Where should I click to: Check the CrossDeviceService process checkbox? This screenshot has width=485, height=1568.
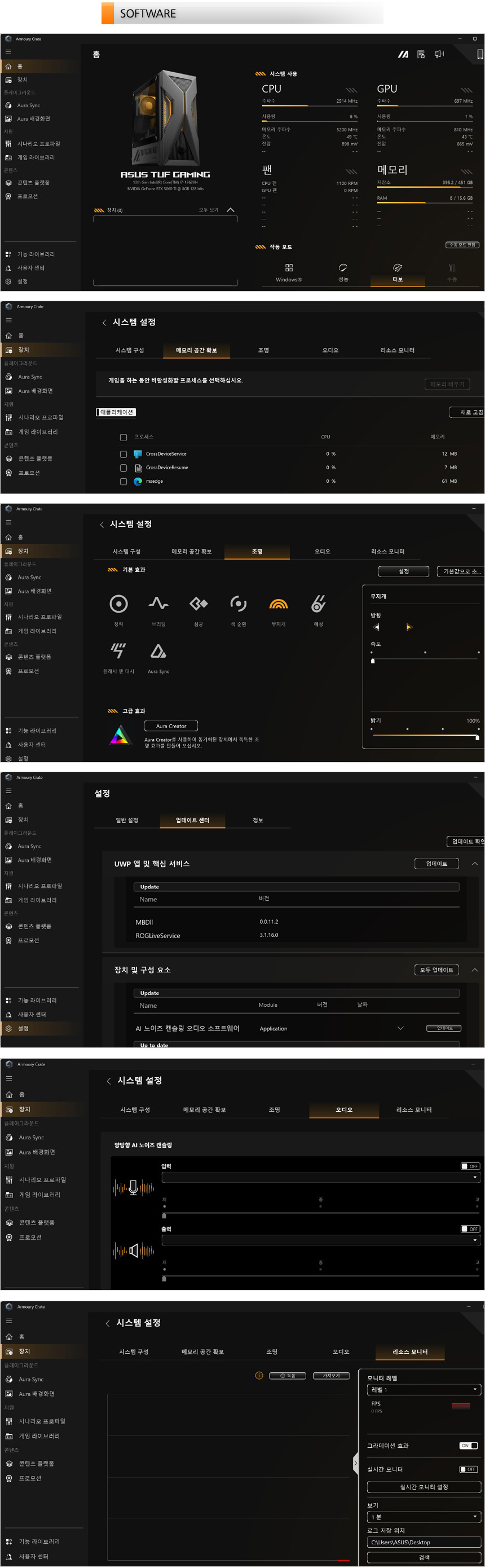tap(124, 454)
